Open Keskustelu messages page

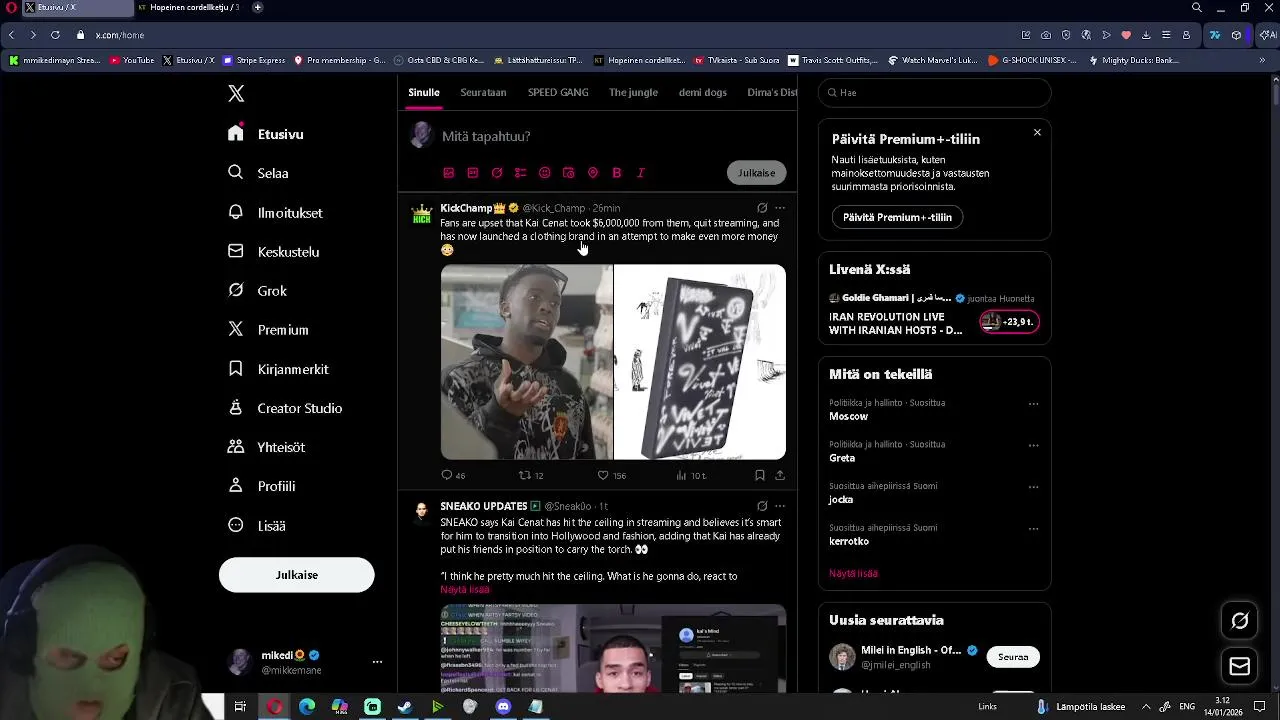[x=273, y=252]
